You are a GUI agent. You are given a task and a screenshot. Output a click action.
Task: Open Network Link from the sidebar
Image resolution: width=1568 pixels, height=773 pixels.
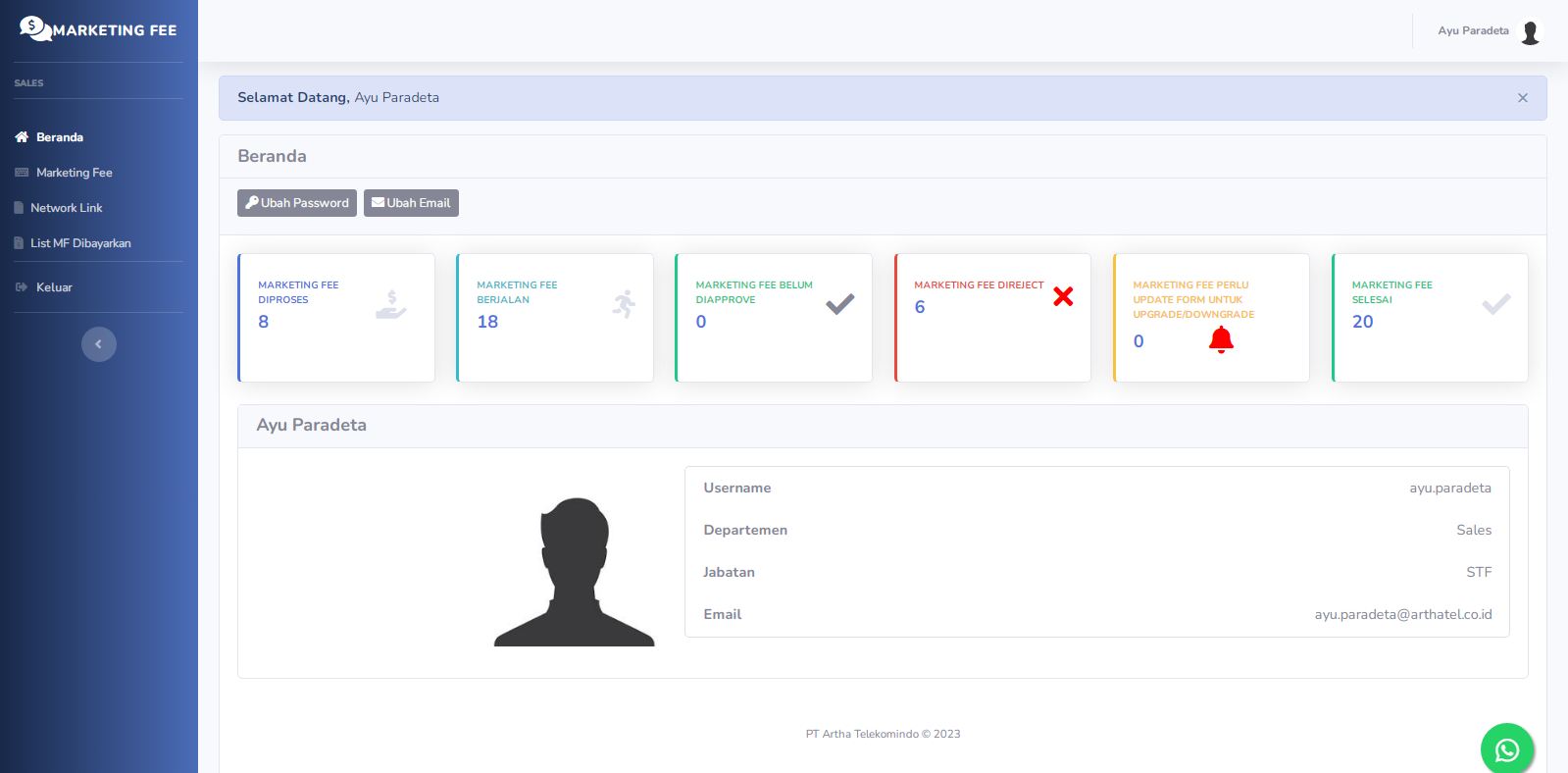tap(66, 208)
